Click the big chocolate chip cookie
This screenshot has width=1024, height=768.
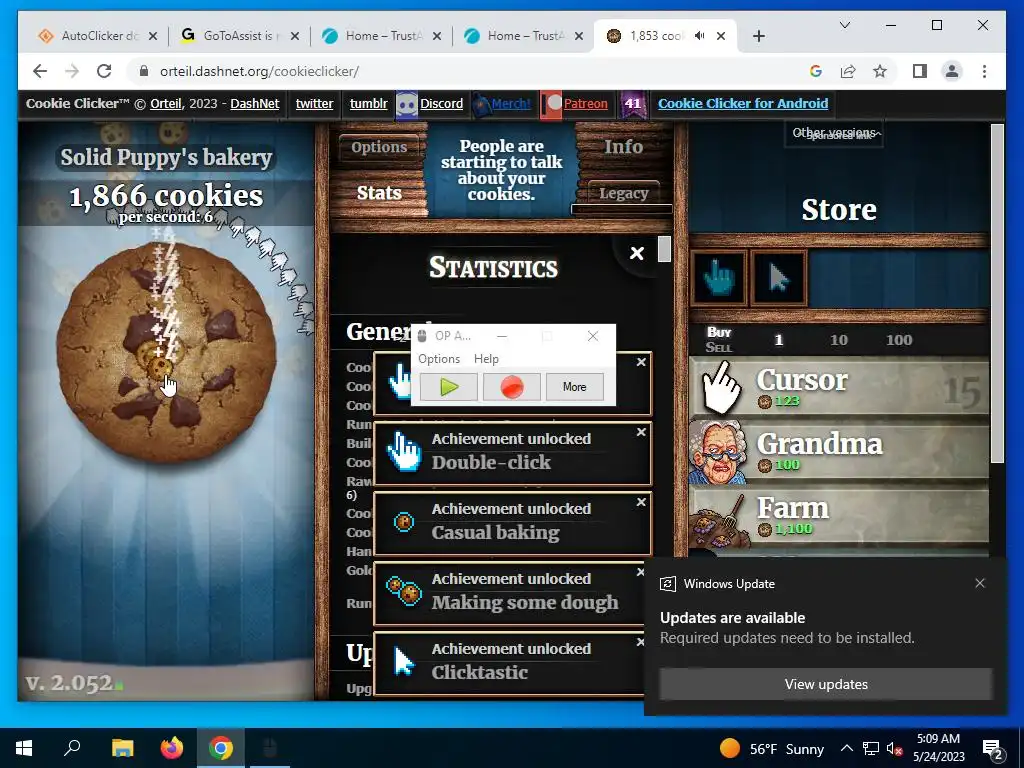167,353
